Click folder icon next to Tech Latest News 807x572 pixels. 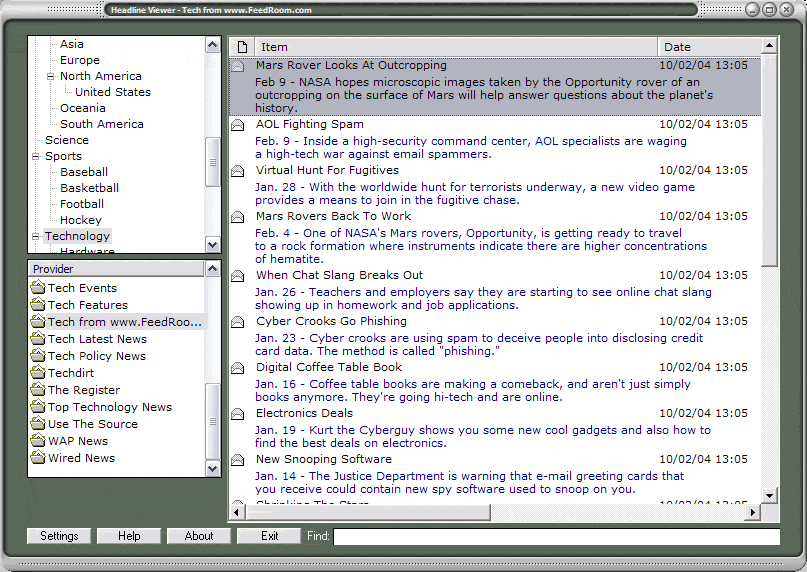(38, 338)
